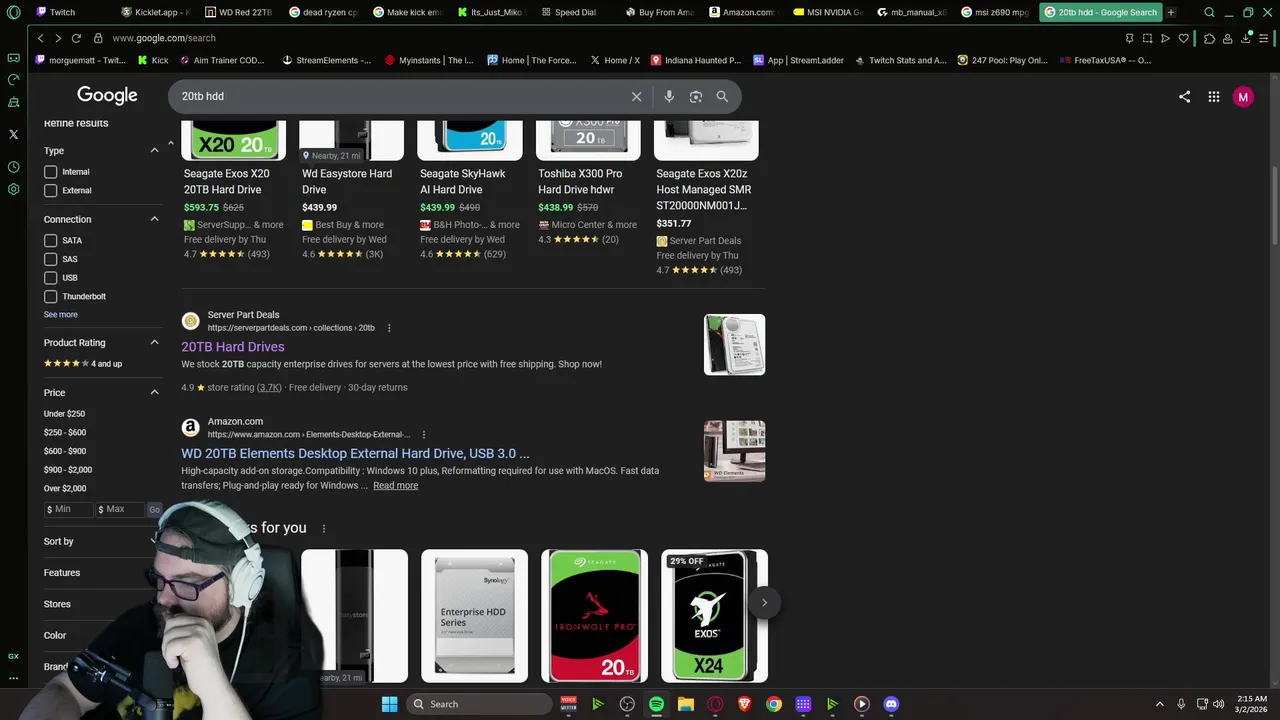The height and width of the screenshot is (720, 1280).
Task: Switch to the Amazon.com tab
Action: pyautogui.click(x=742, y=12)
